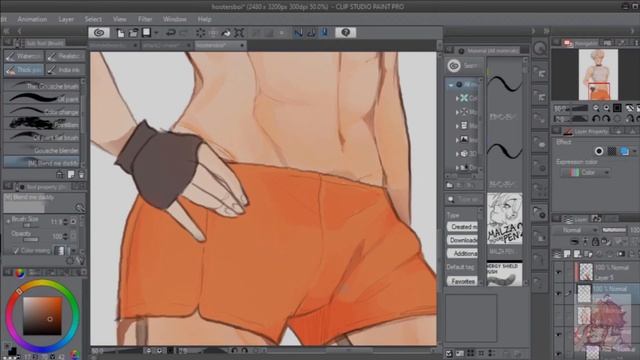Viewport: 640px width, 360px height.
Task: Open the Expression color dropdown
Action: point(586,173)
